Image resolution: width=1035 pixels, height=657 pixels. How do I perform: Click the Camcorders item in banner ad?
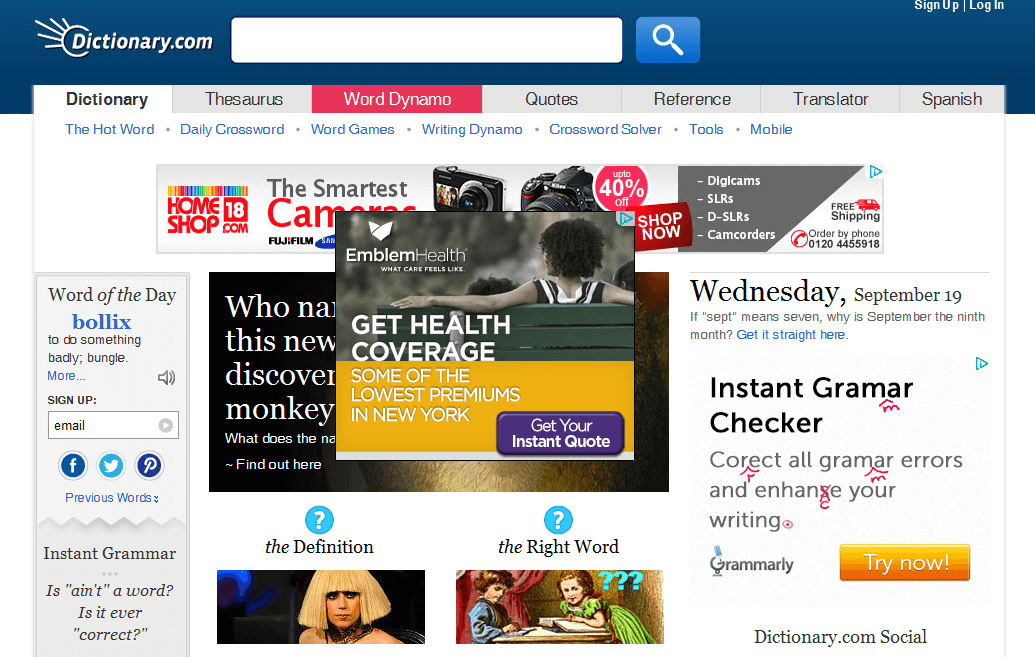(x=736, y=234)
